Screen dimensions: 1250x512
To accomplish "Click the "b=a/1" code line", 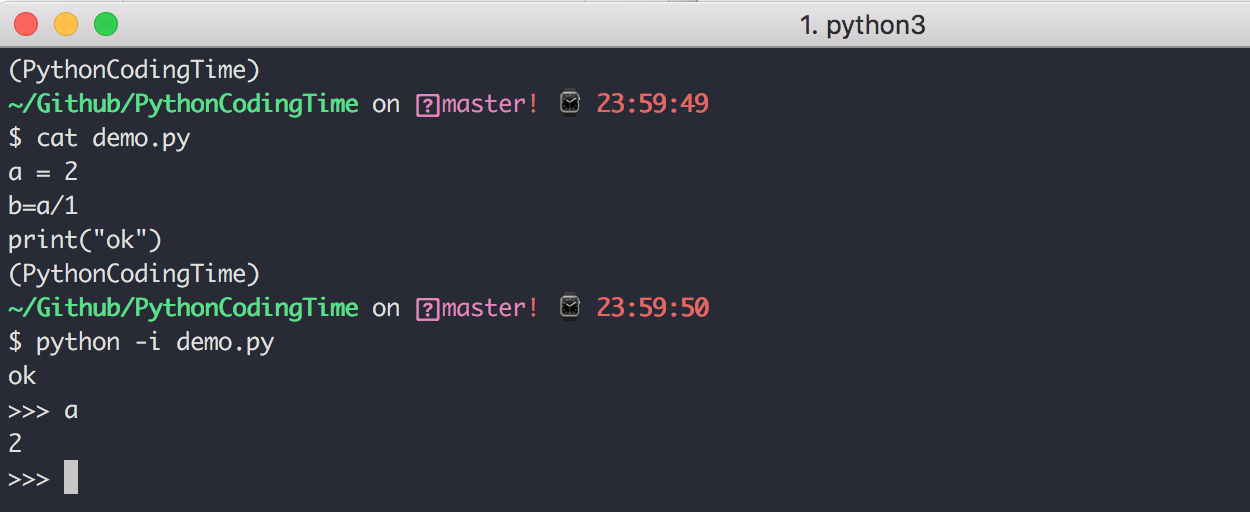I will tap(43, 206).
